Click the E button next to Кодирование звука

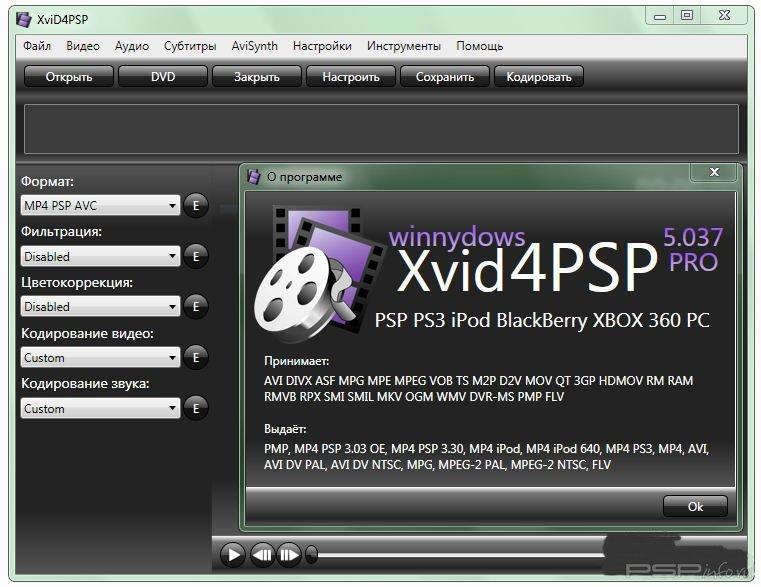point(196,409)
